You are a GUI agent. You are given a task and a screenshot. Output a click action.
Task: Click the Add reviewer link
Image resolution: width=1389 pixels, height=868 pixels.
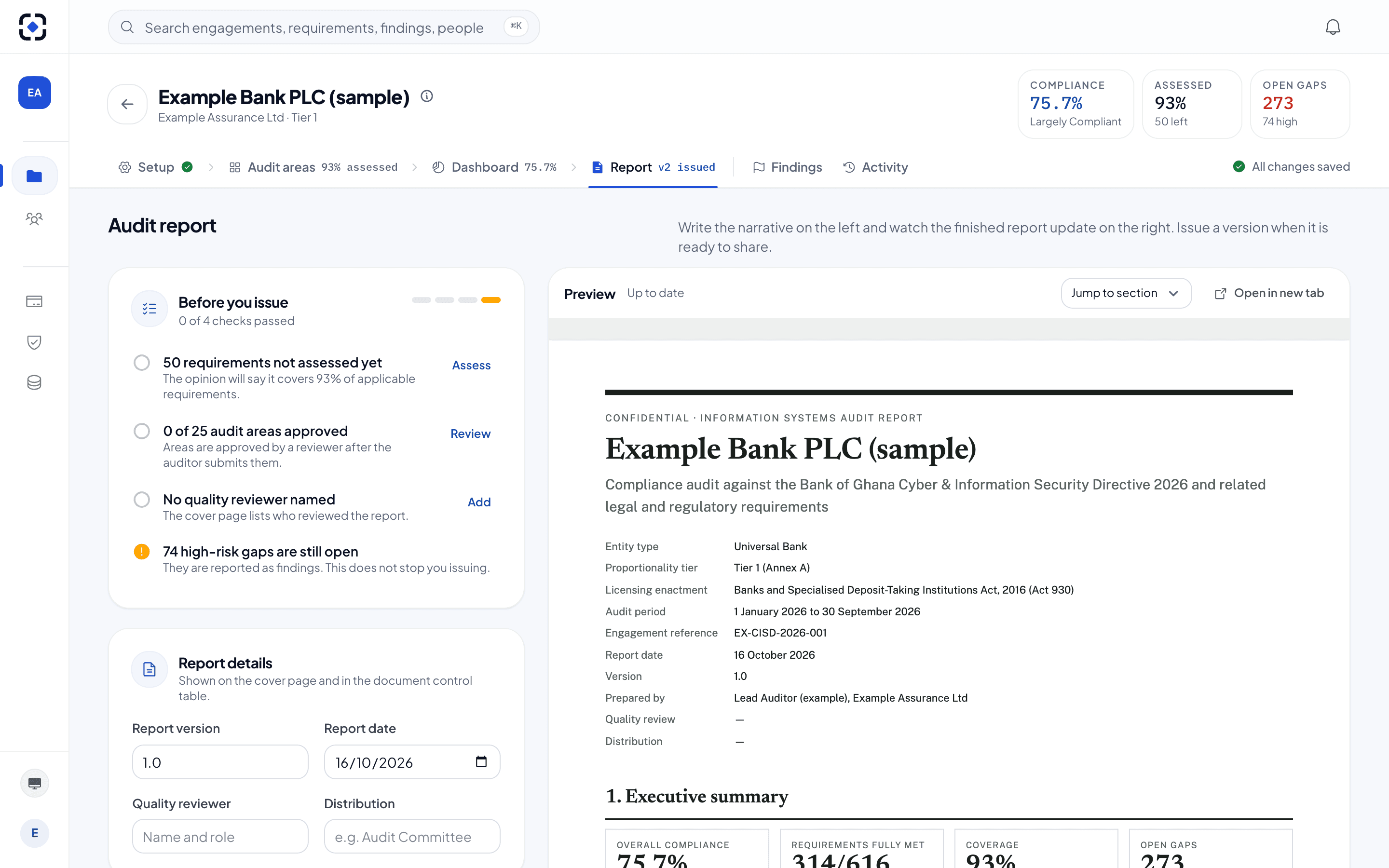479,502
